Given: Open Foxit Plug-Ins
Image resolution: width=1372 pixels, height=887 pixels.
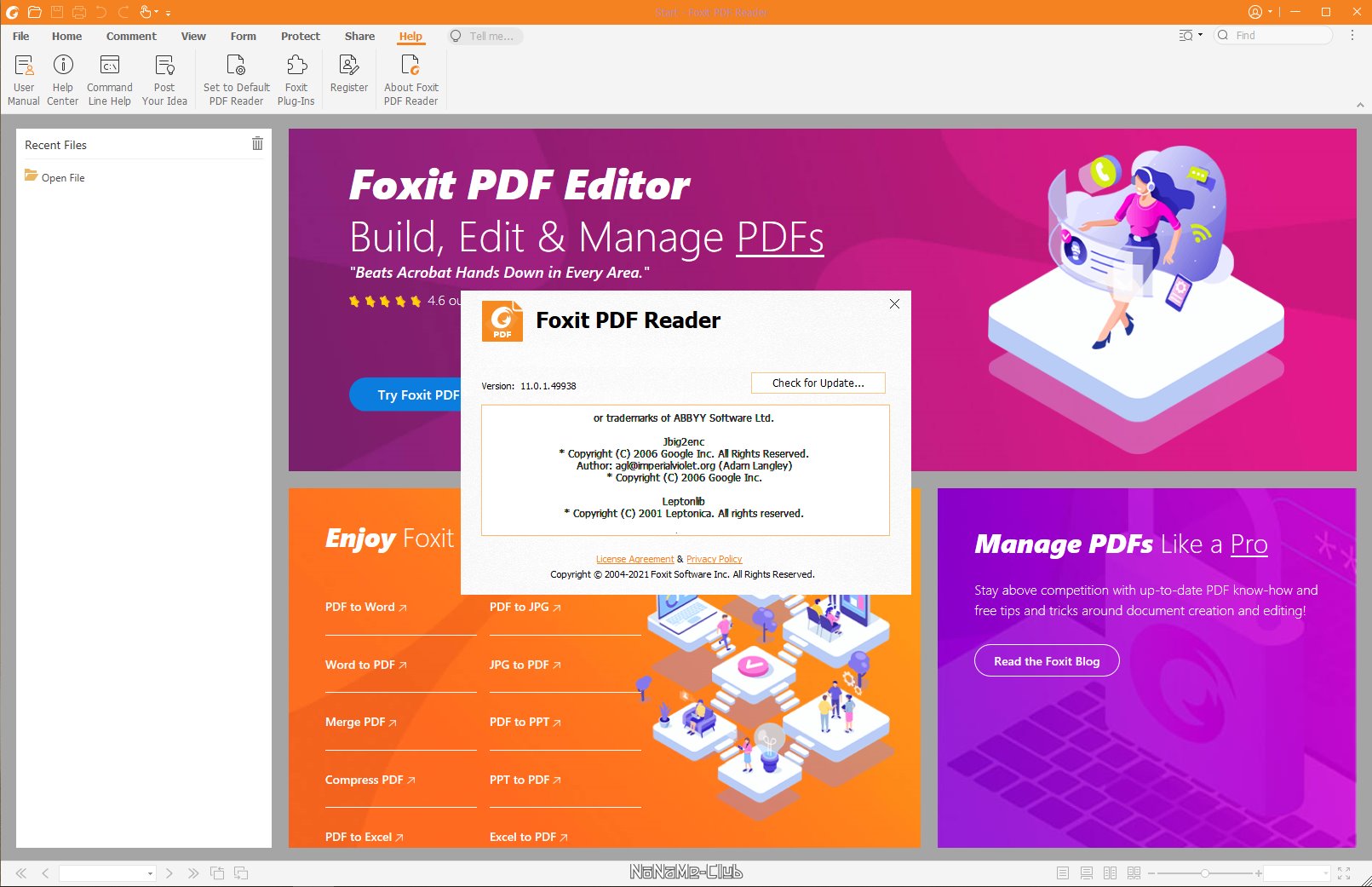Looking at the screenshot, I should (296, 80).
